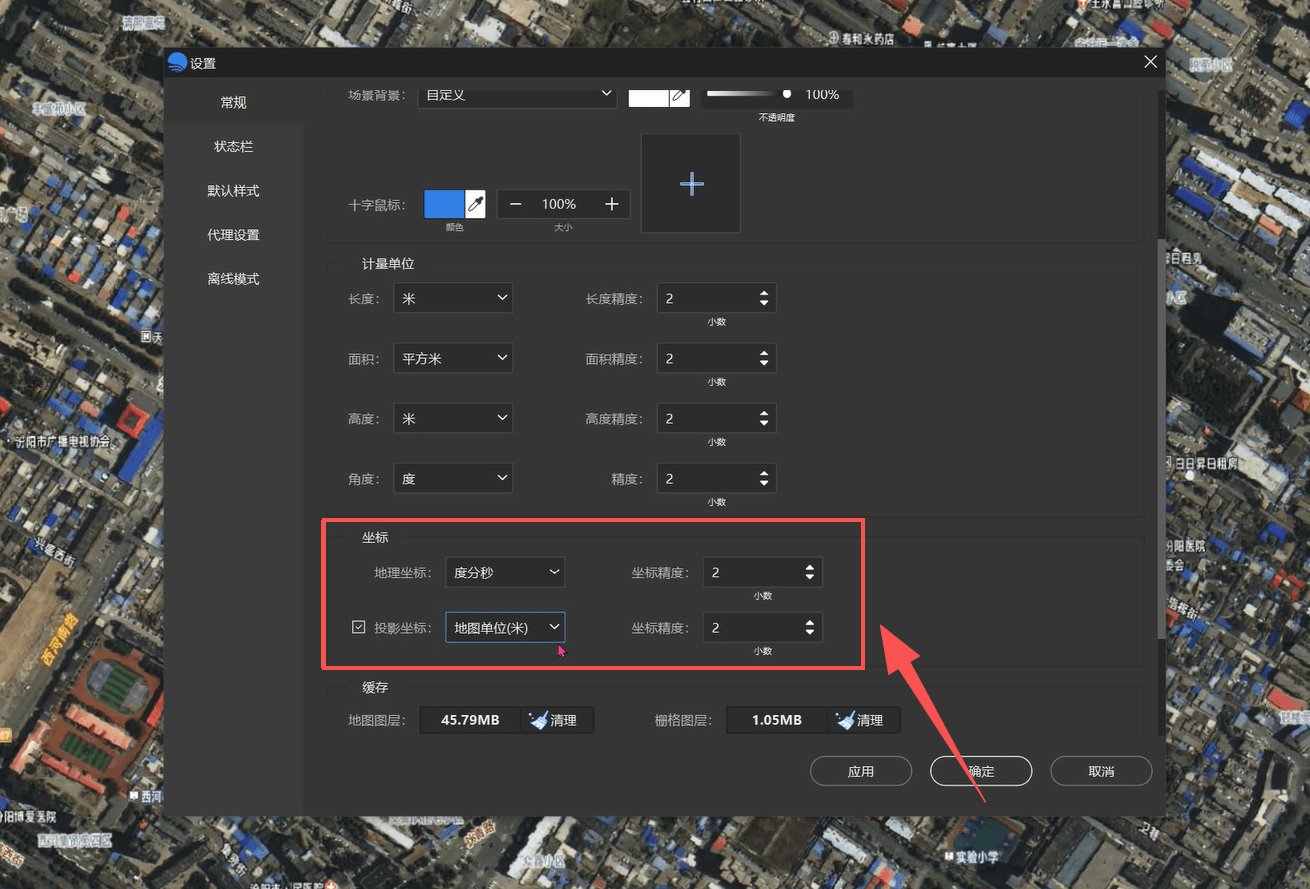The width and height of the screenshot is (1310, 889).
Task: Click the 计量单位 section heading
Action: [388, 264]
